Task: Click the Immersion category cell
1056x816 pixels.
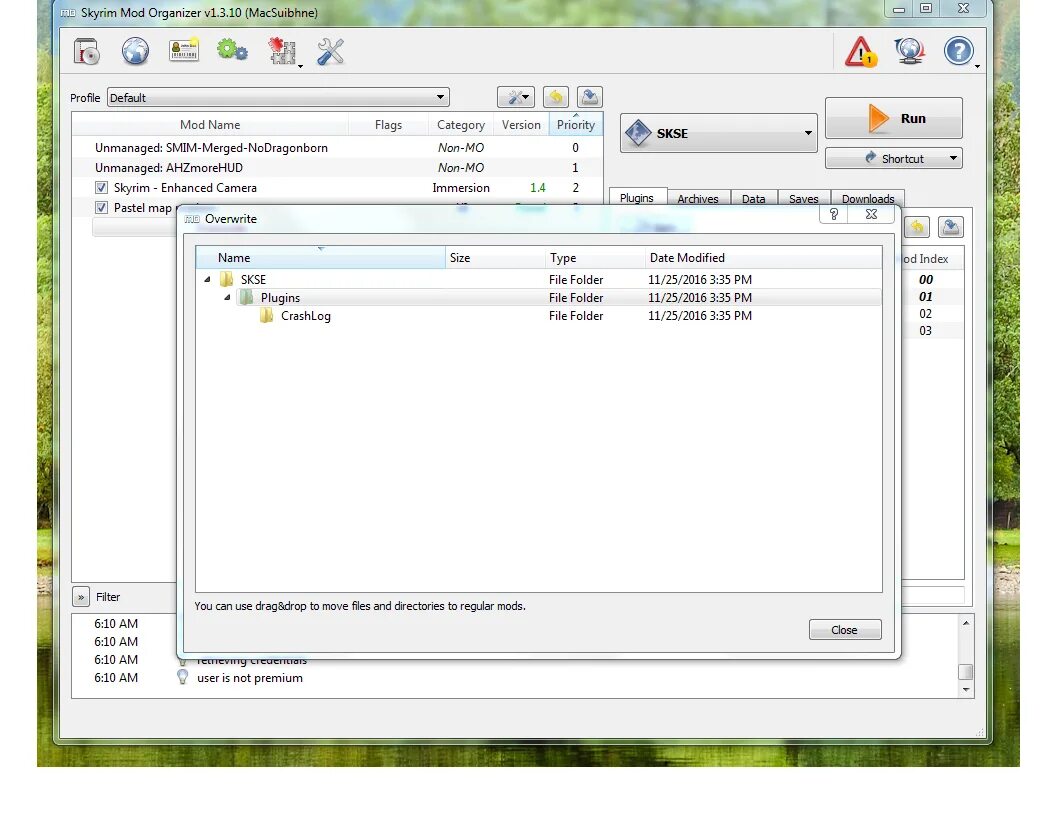Action: pyautogui.click(x=461, y=188)
